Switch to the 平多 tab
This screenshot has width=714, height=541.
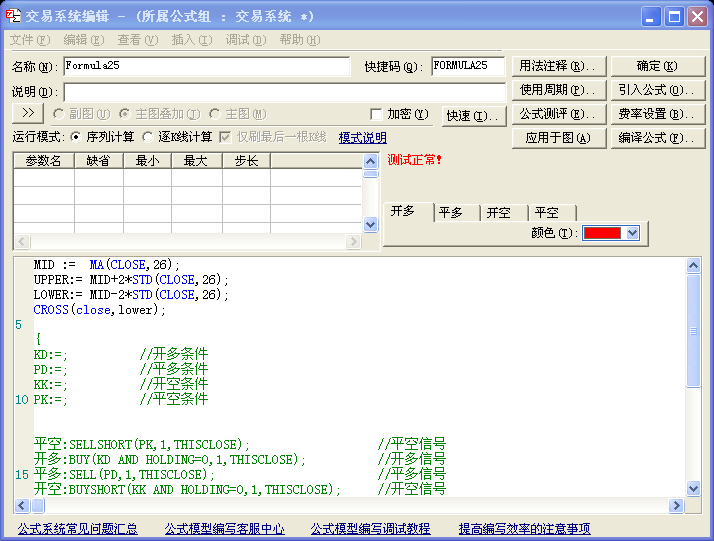pos(456,213)
